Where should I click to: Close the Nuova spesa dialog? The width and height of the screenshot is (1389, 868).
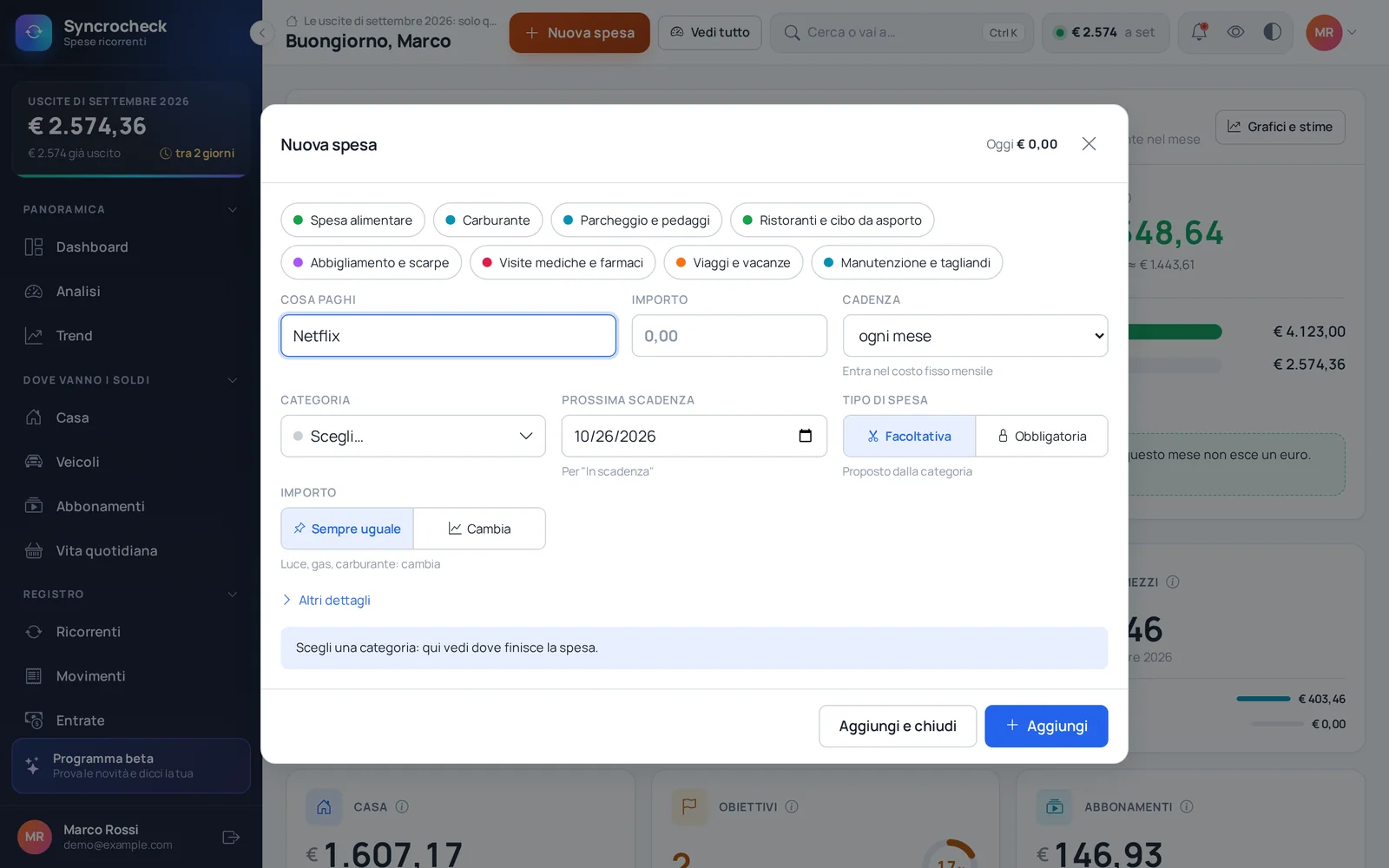(x=1089, y=144)
